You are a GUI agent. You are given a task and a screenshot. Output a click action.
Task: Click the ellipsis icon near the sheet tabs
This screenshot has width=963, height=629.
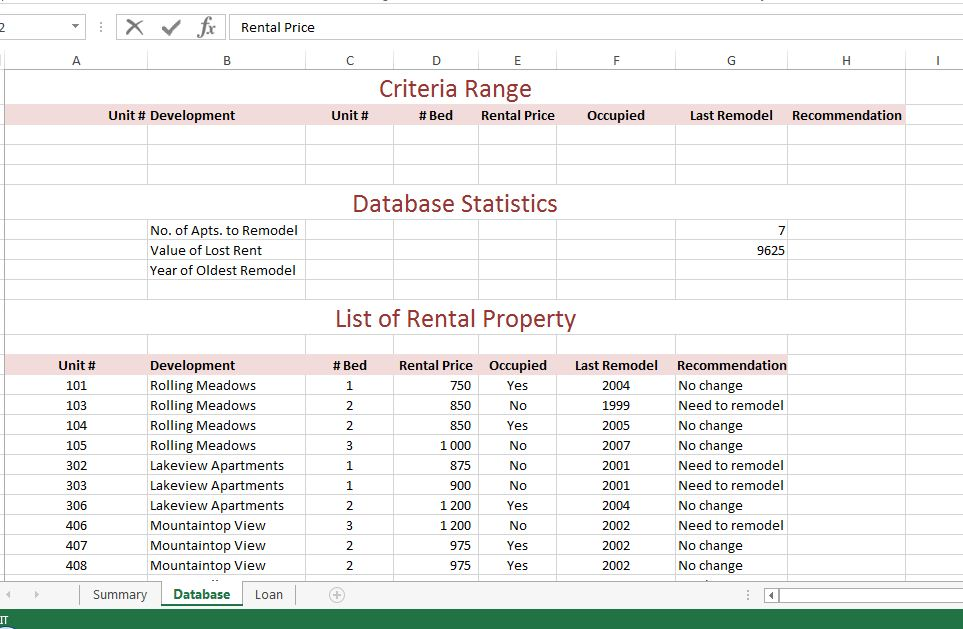tap(747, 593)
